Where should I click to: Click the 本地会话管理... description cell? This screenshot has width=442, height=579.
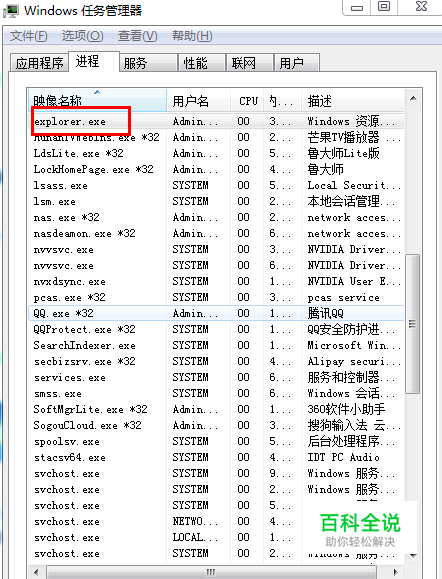(351, 201)
